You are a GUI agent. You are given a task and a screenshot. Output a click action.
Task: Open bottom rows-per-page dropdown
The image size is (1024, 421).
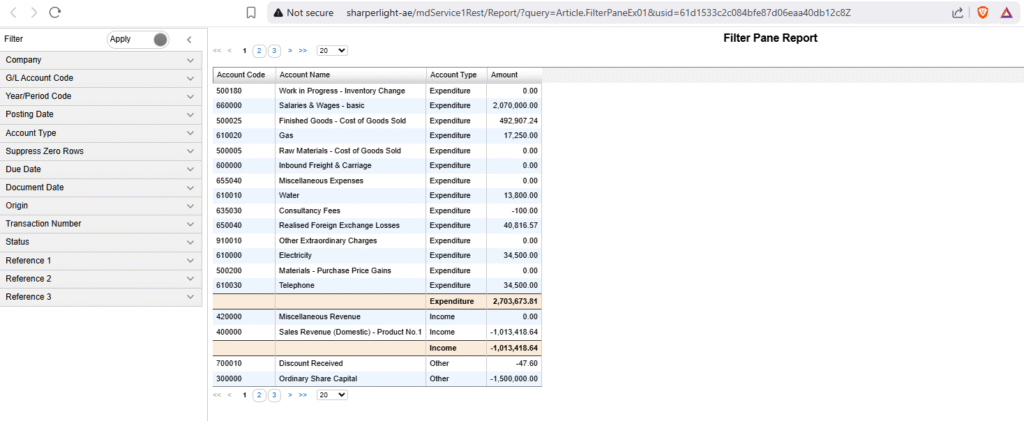coord(332,395)
